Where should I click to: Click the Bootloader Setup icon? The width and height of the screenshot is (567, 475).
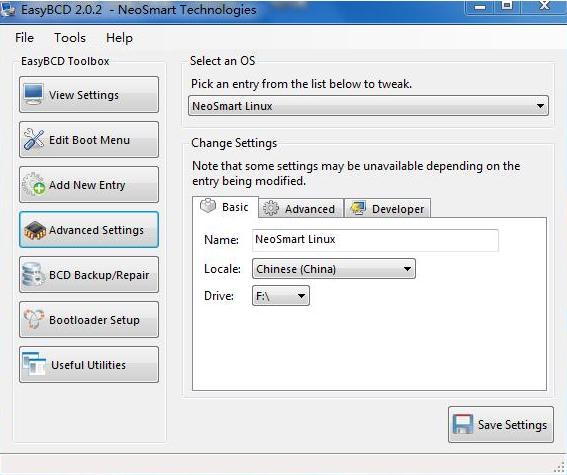34,320
